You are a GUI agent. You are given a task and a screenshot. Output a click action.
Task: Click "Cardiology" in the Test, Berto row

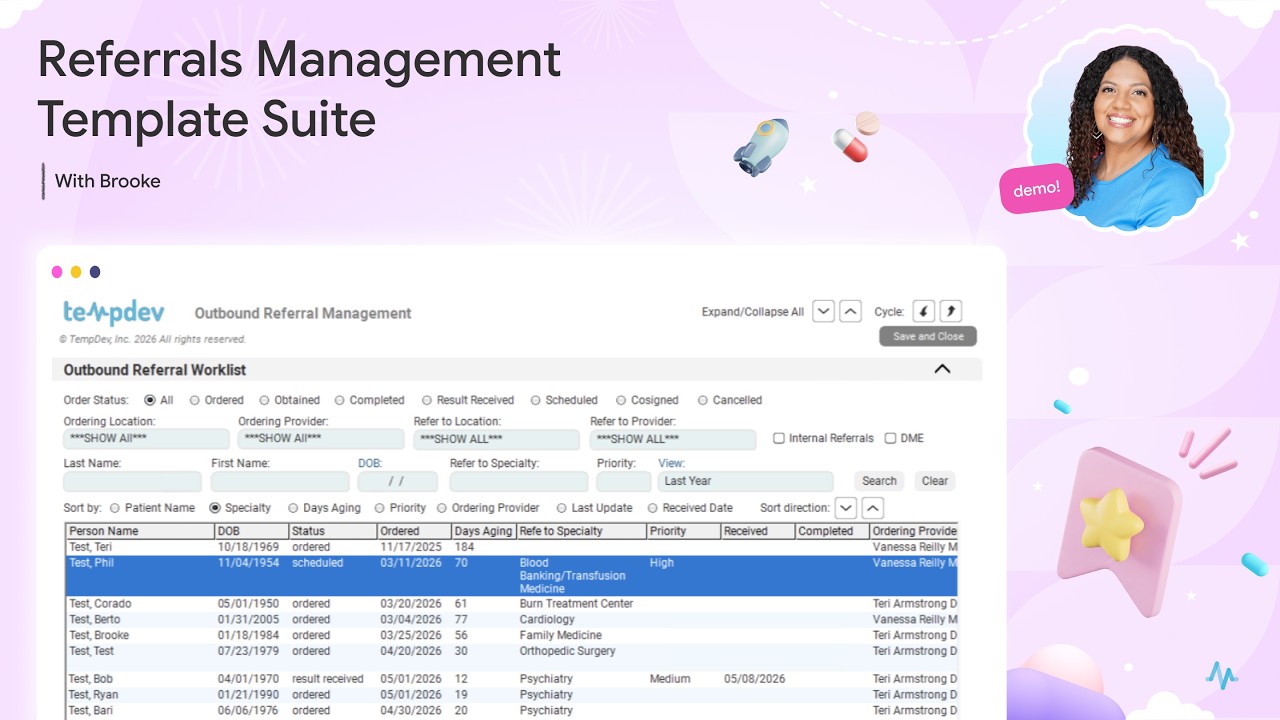547,620
